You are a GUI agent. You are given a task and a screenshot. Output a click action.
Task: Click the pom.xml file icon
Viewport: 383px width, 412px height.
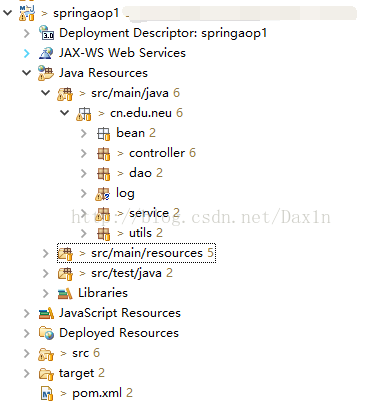[47, 394]
